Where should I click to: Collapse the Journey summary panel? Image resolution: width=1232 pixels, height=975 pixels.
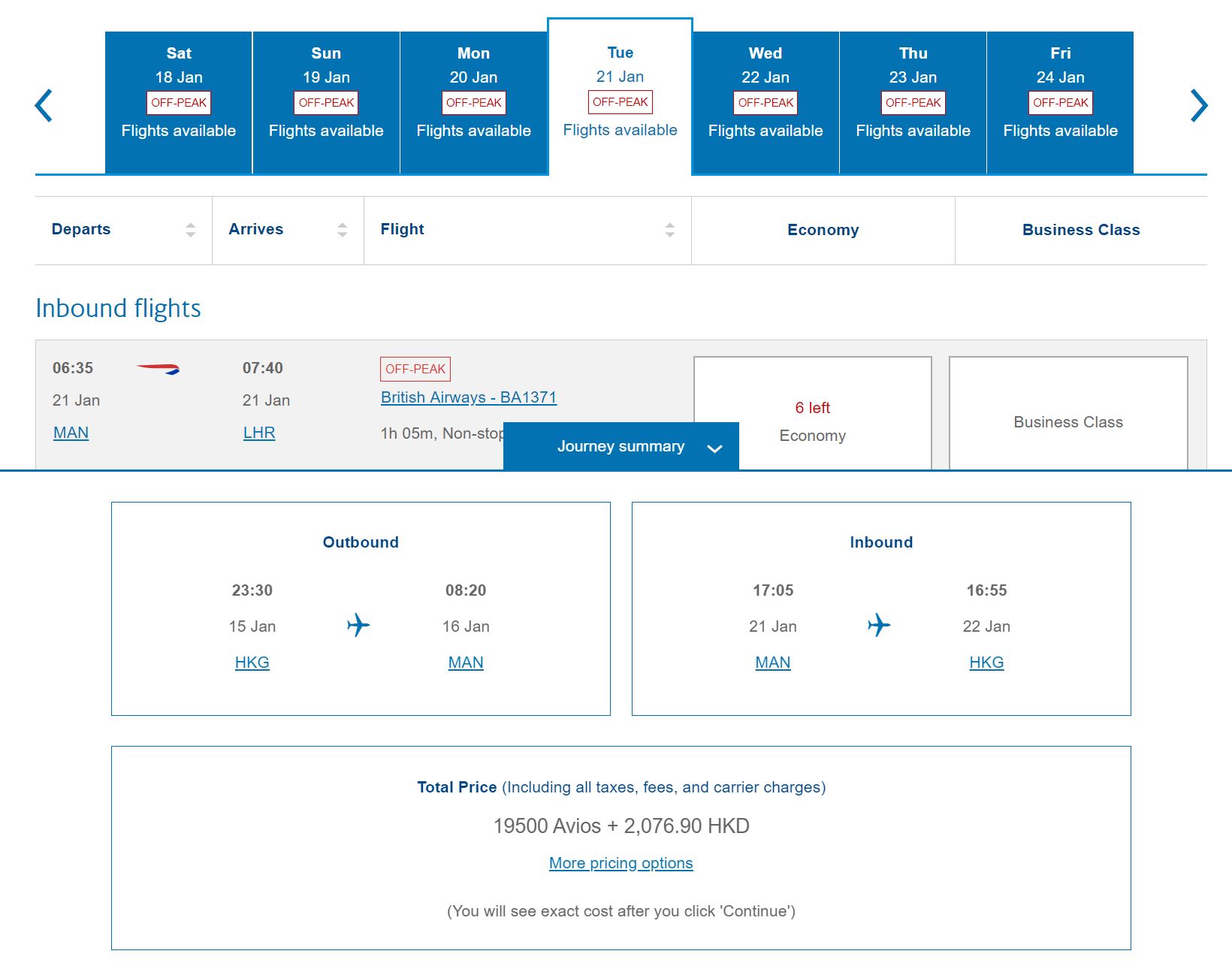(621, 447)
